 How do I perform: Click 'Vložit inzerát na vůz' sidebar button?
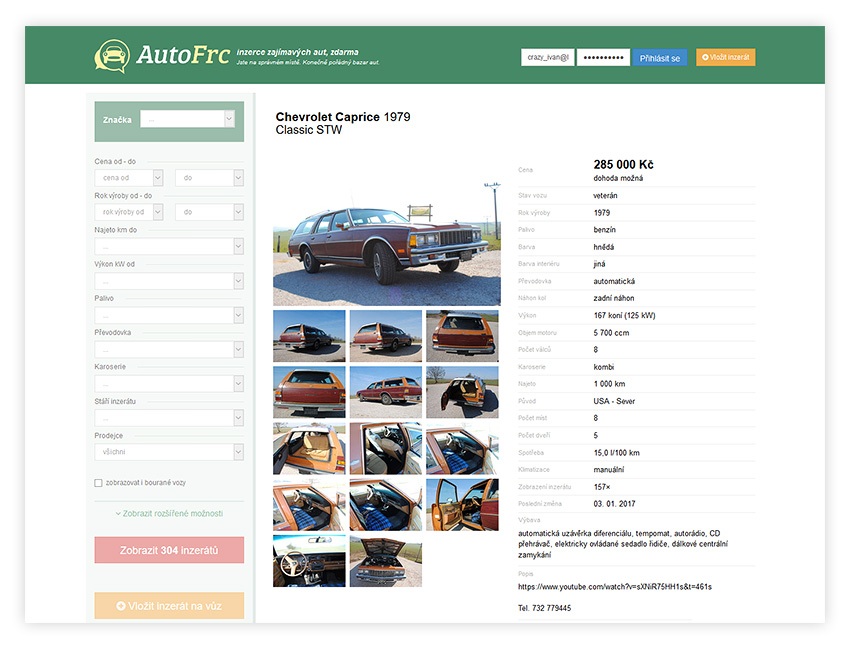tap(169, 605)
